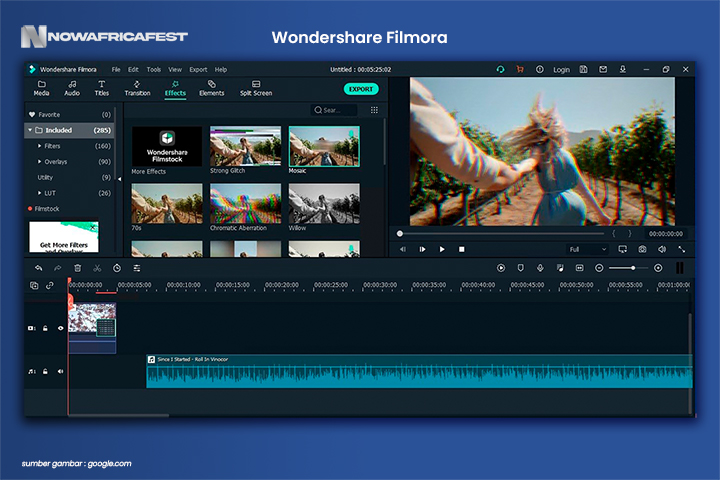Click the preview volume icon
The width and height of the screenshot is (720, 480).
(x=662, y=249)
